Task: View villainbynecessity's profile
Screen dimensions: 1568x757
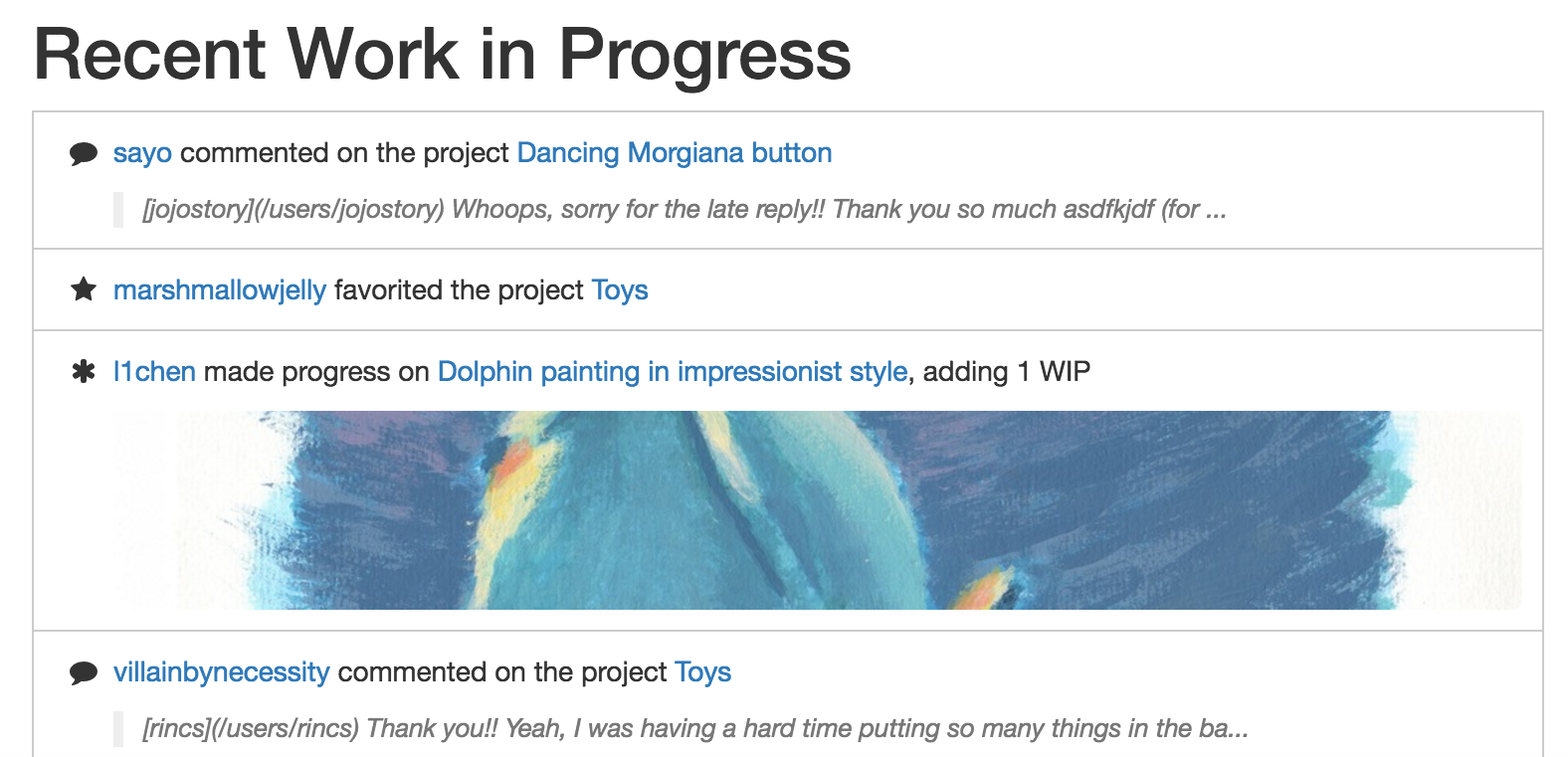Action: click(221, 672)
